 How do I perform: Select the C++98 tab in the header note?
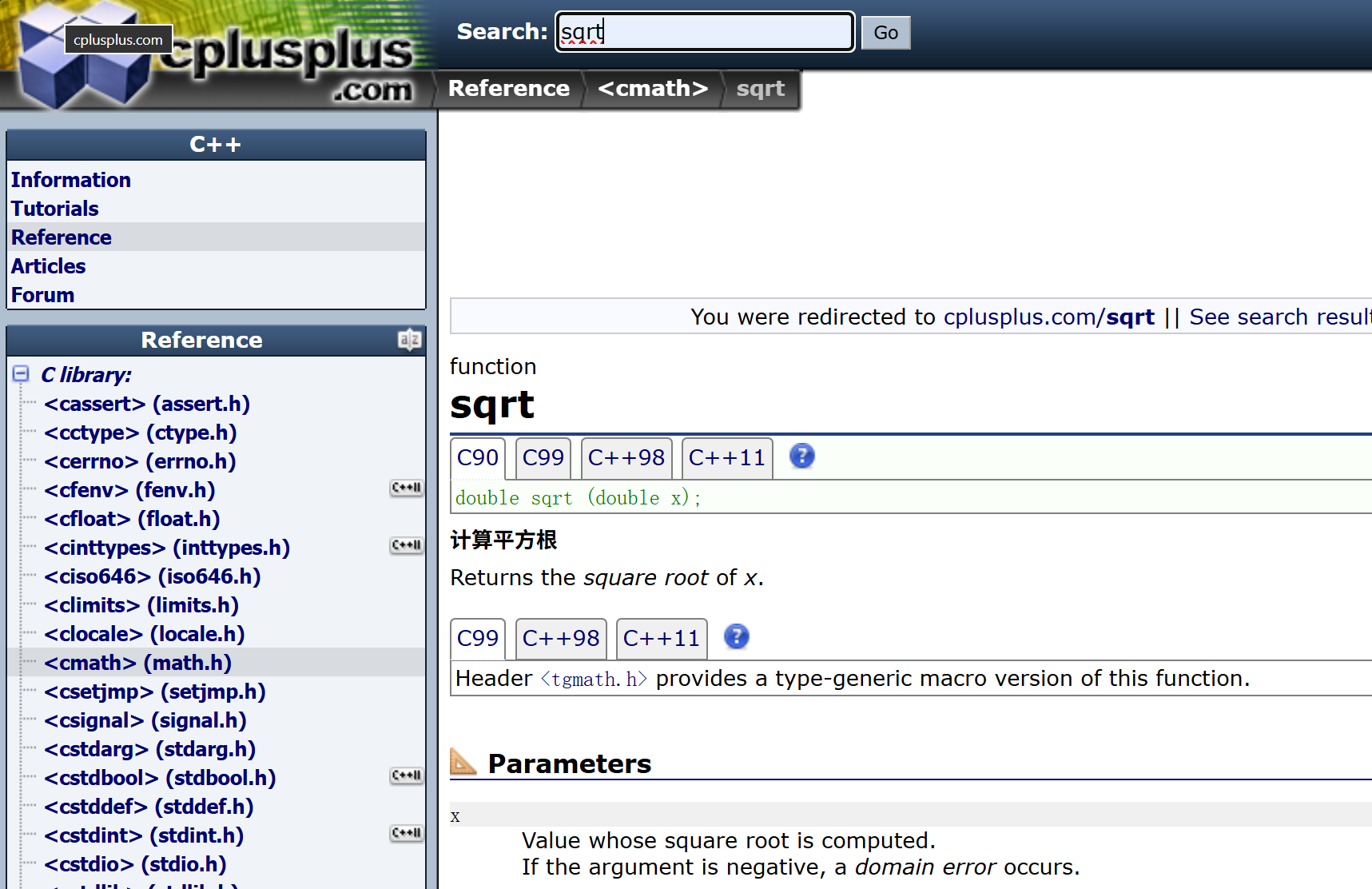[x=561, y=639]
